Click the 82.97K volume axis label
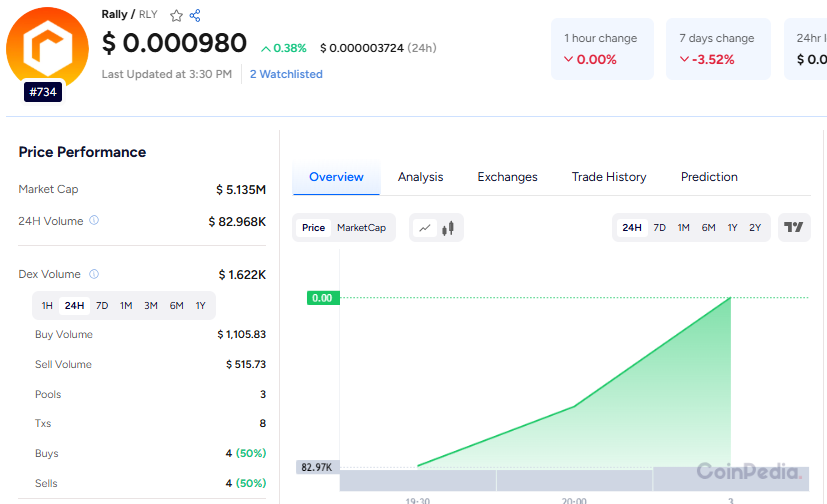The image size is (827, 504). click(x=317, y=467)
